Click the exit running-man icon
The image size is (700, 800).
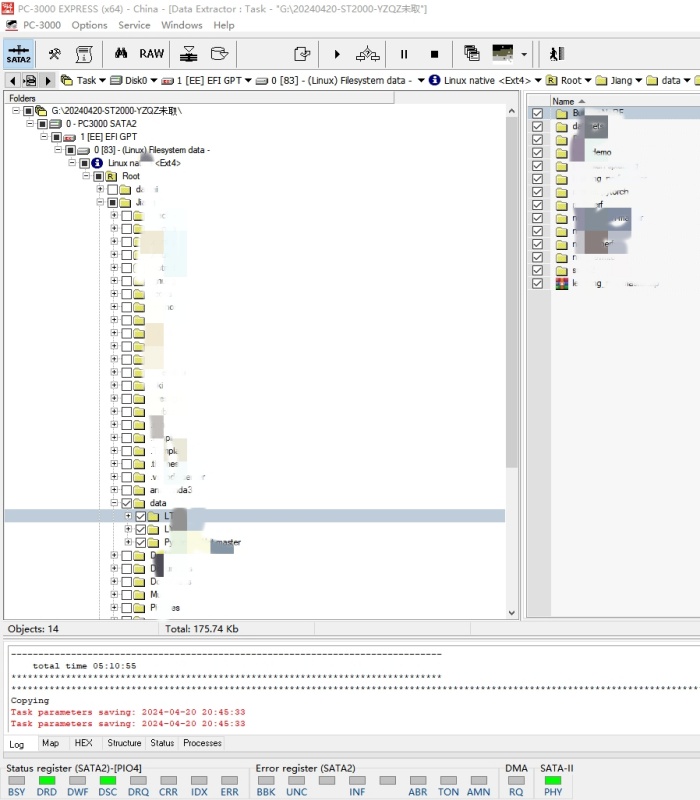click(x=557, y=54)
